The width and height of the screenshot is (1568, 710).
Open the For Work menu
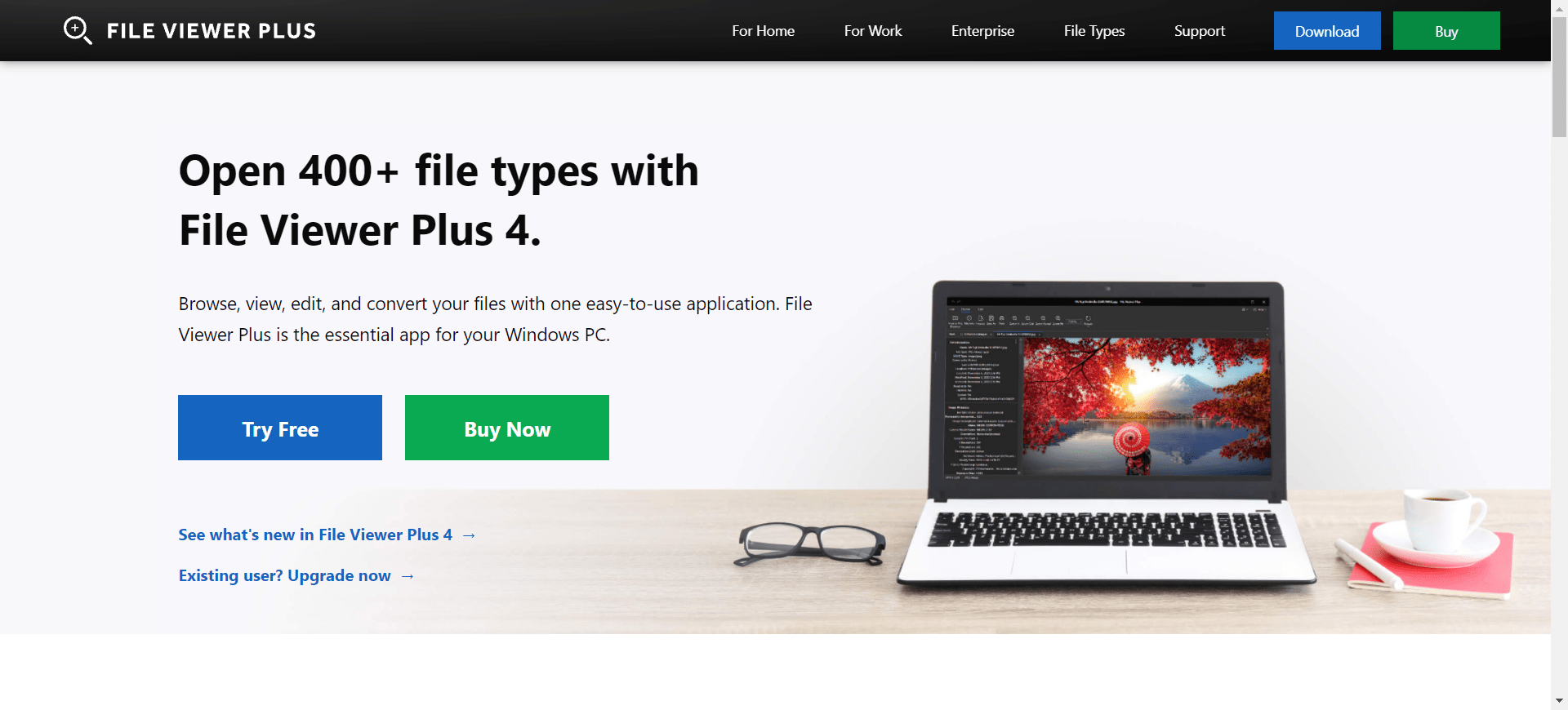873,31
